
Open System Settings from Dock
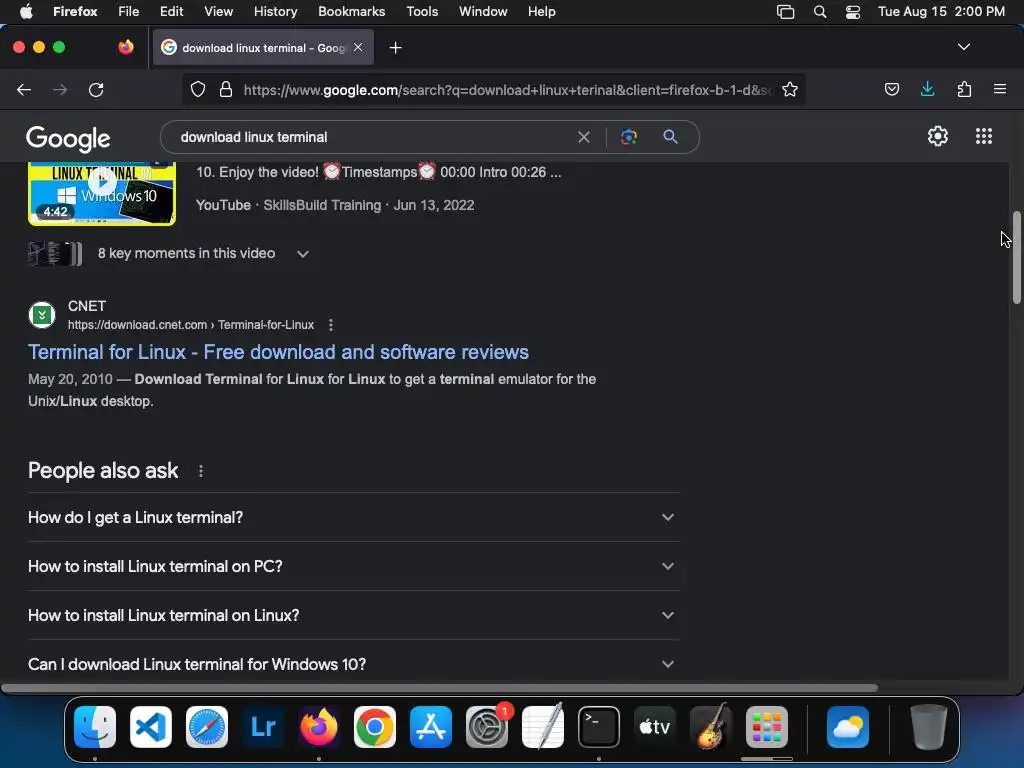click(x=487, y=727)
